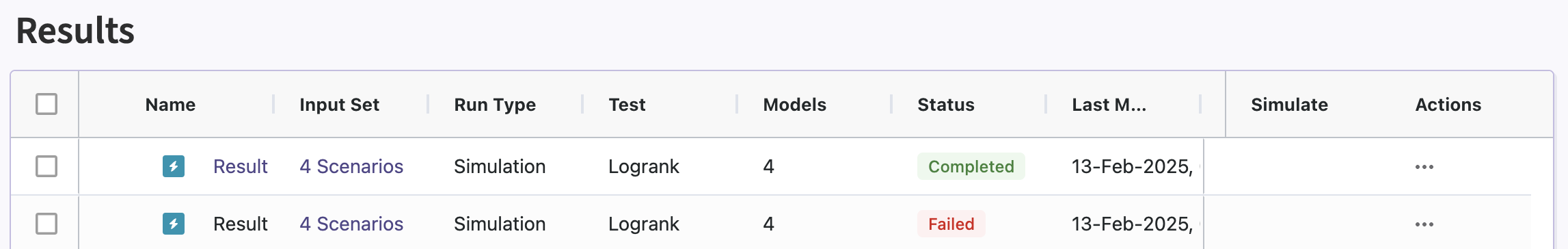Viewport: 1568px width, 249px height.
Task: Check the box for the Completed result row
Action: (46, 166)
